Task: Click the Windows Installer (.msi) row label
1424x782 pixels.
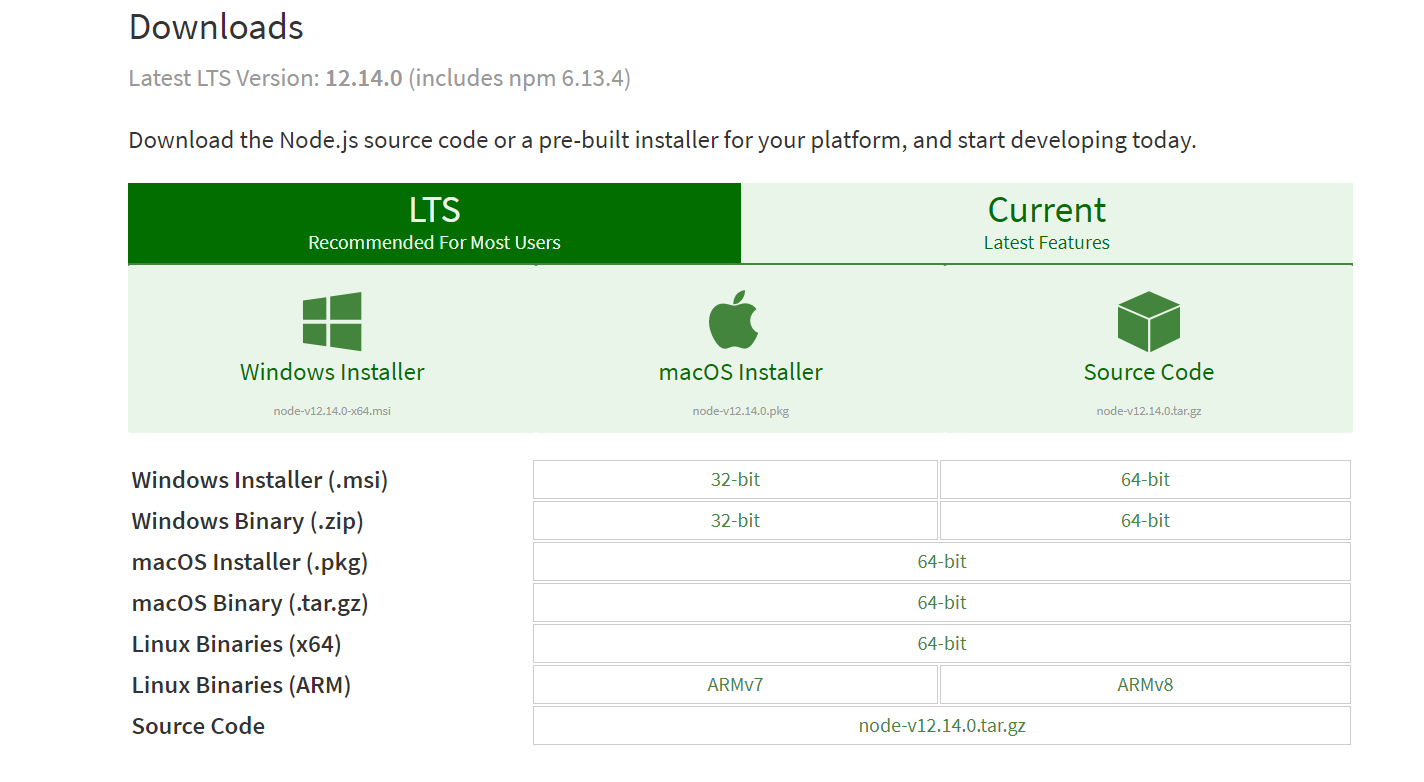Action: 260,480
